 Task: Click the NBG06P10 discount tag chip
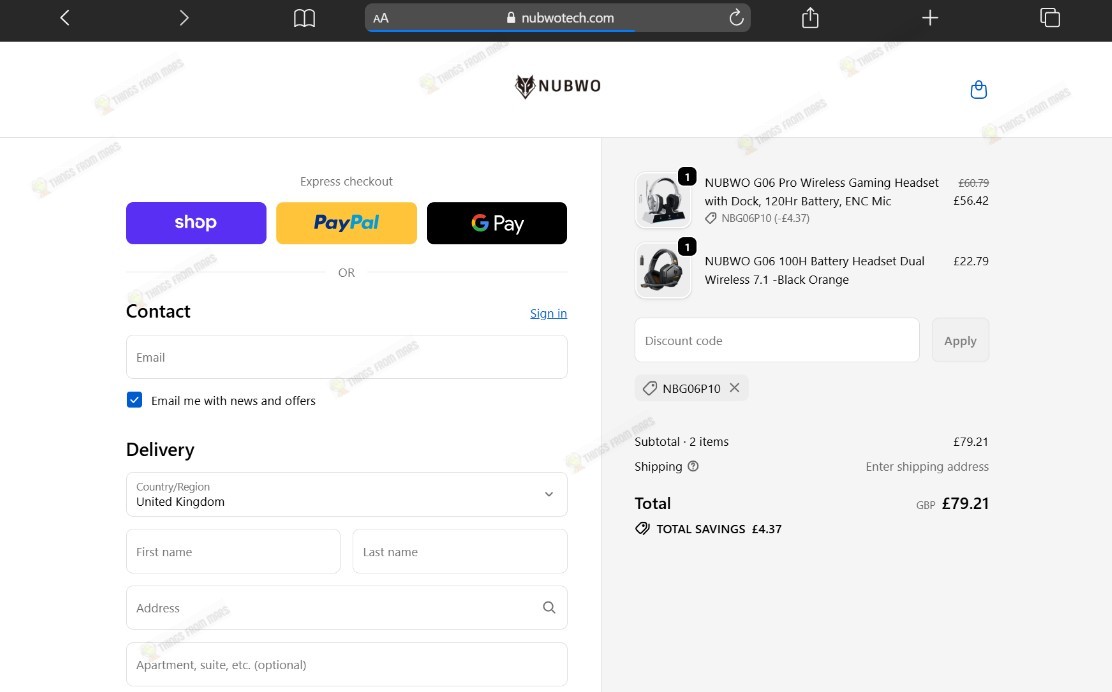coord(691,388)
